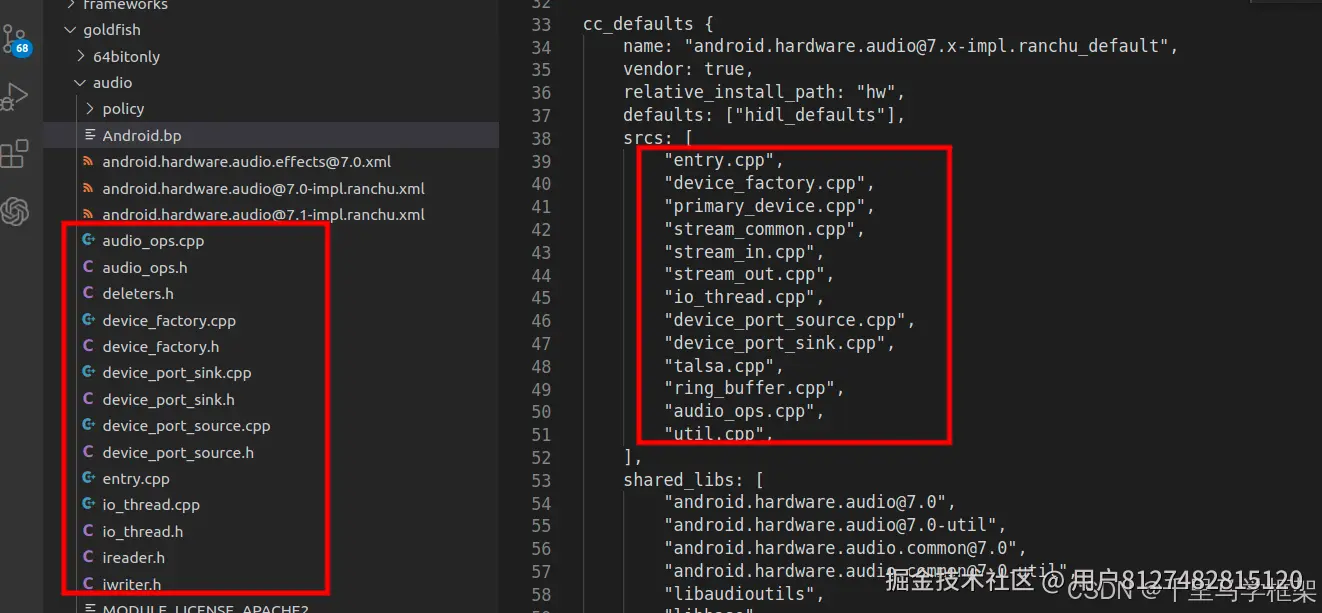
Task: Open the Run and Debug icon
Action: [15, 97]
